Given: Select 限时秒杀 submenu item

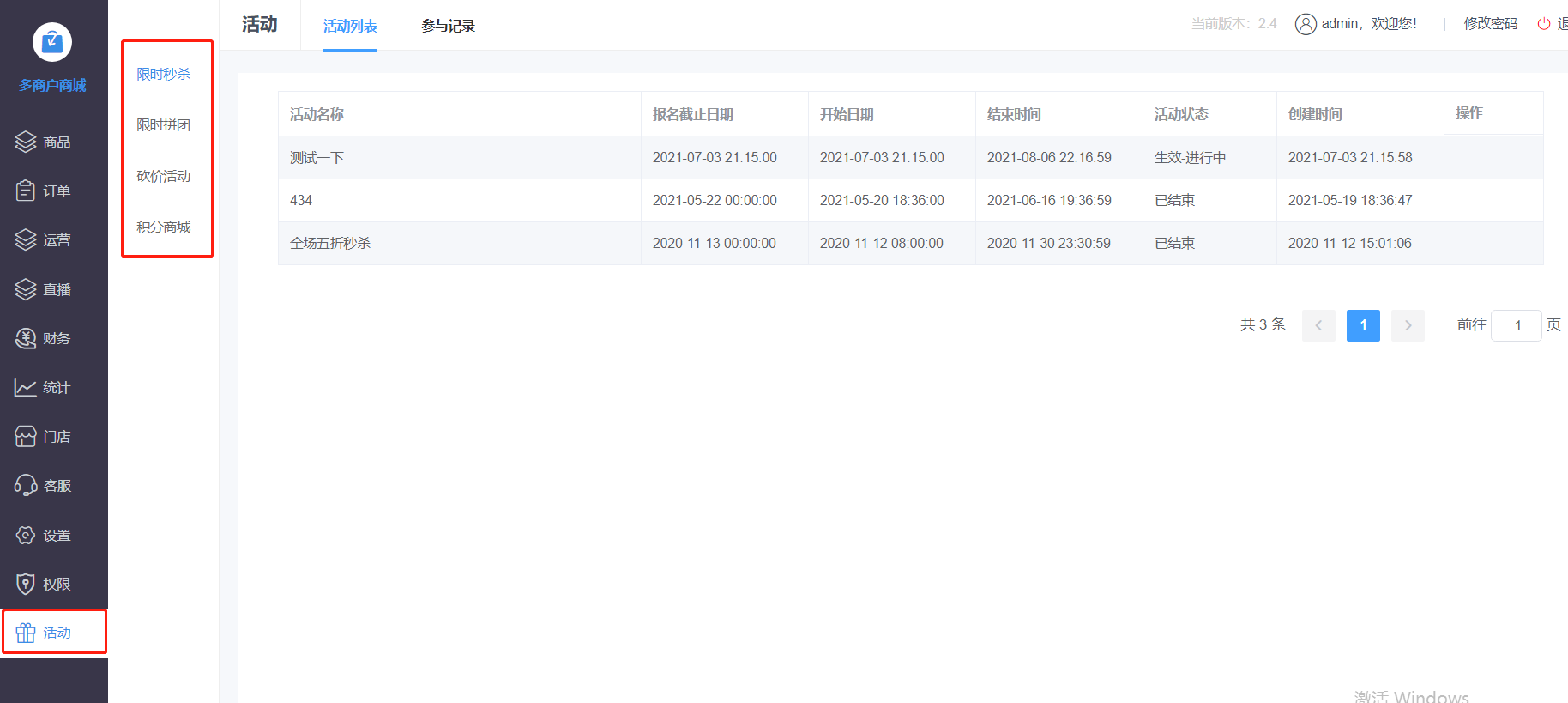Looking at the screenshot, I should pyautogui.click(x=164, y=74).
